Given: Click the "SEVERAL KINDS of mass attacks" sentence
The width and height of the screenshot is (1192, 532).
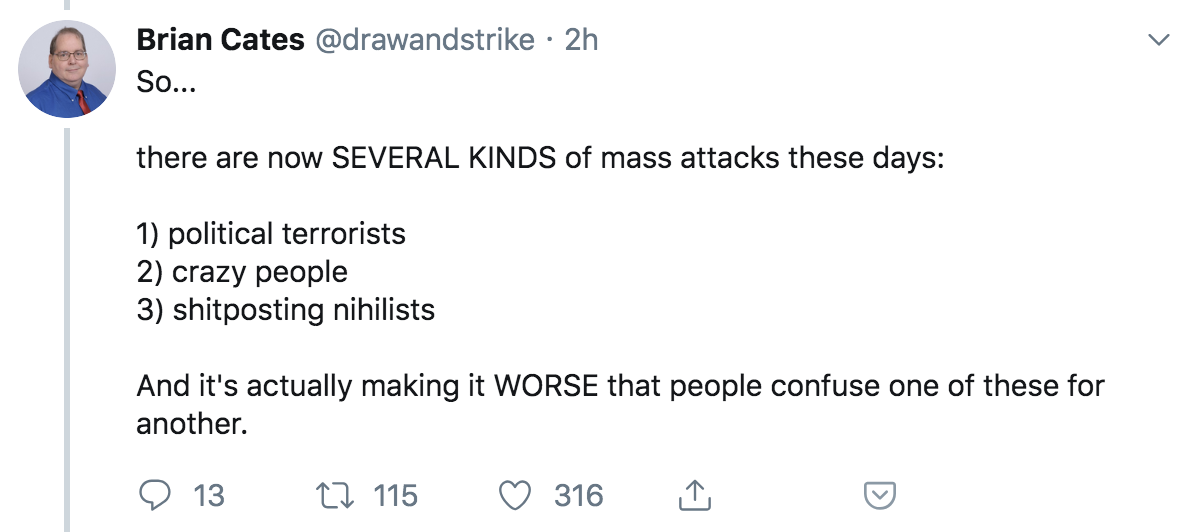Looking at the screenshot, I should tap(540, 158).
